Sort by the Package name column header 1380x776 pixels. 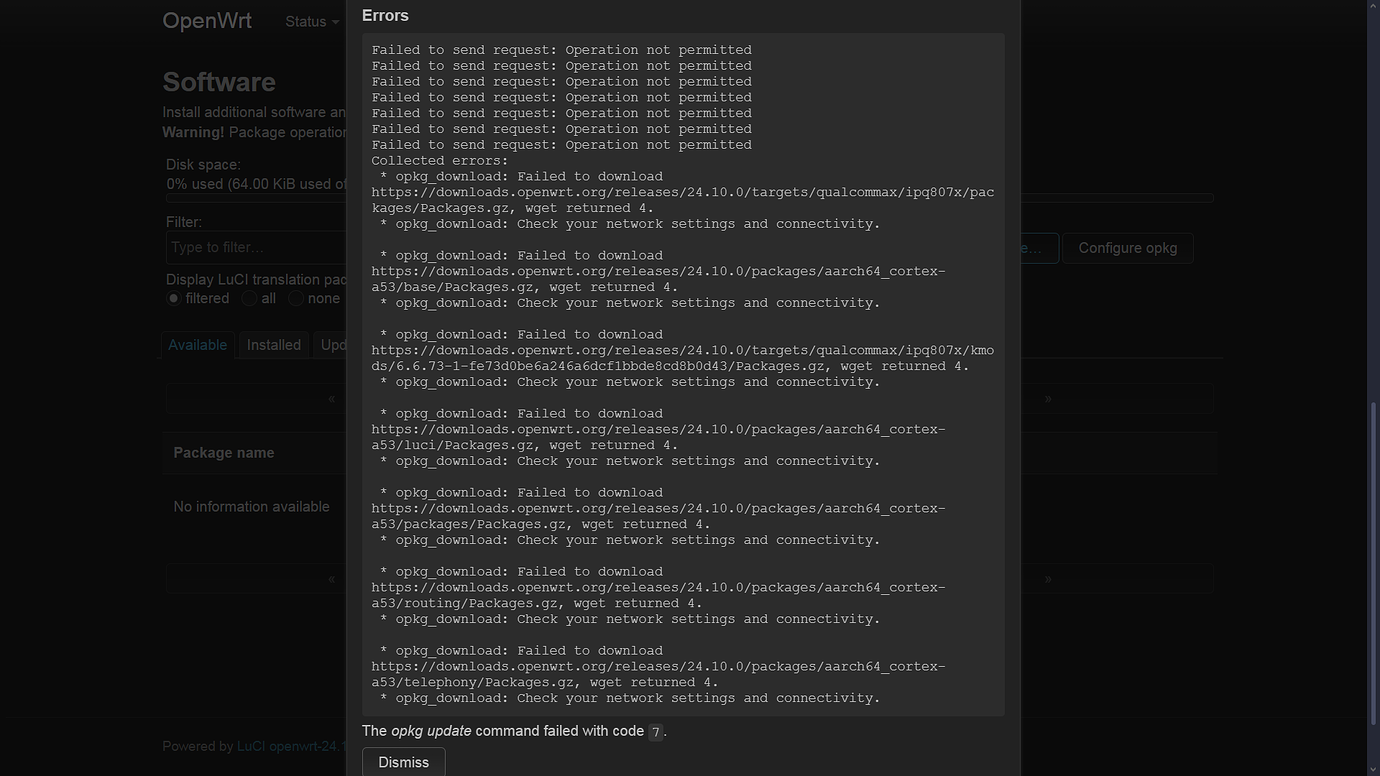[224, 452]
